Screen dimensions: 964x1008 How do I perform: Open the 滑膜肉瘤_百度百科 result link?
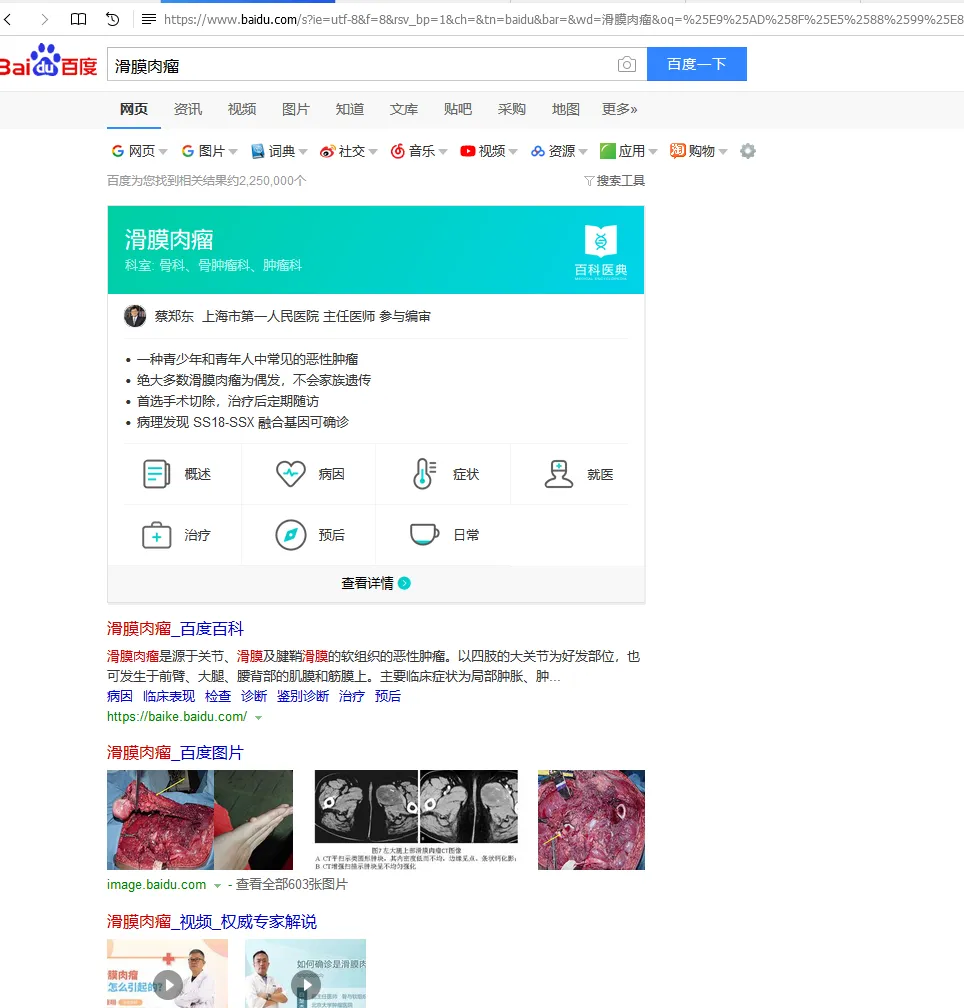pos(175,629)
